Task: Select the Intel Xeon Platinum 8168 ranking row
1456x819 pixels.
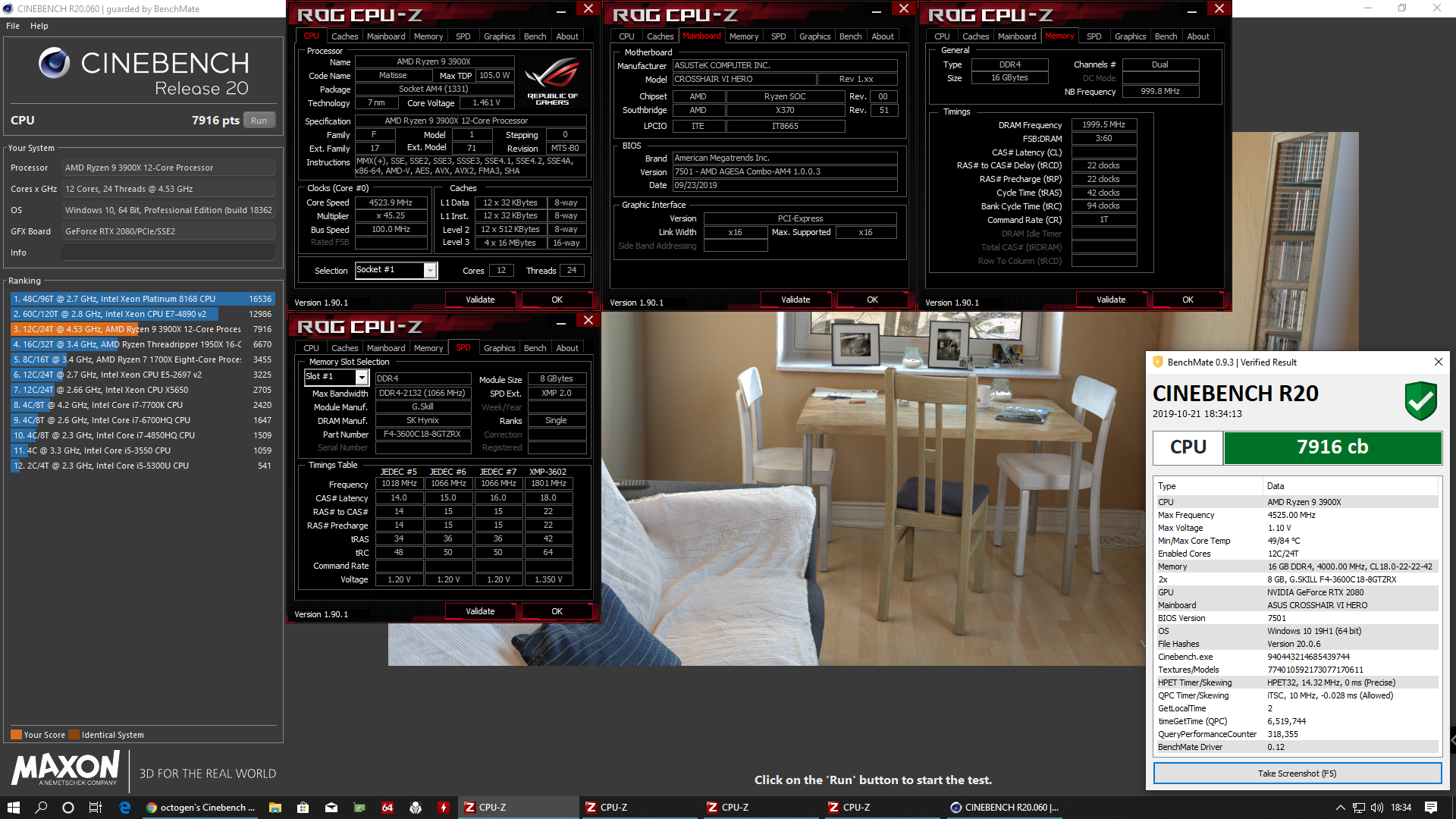Action: (143, 299)
